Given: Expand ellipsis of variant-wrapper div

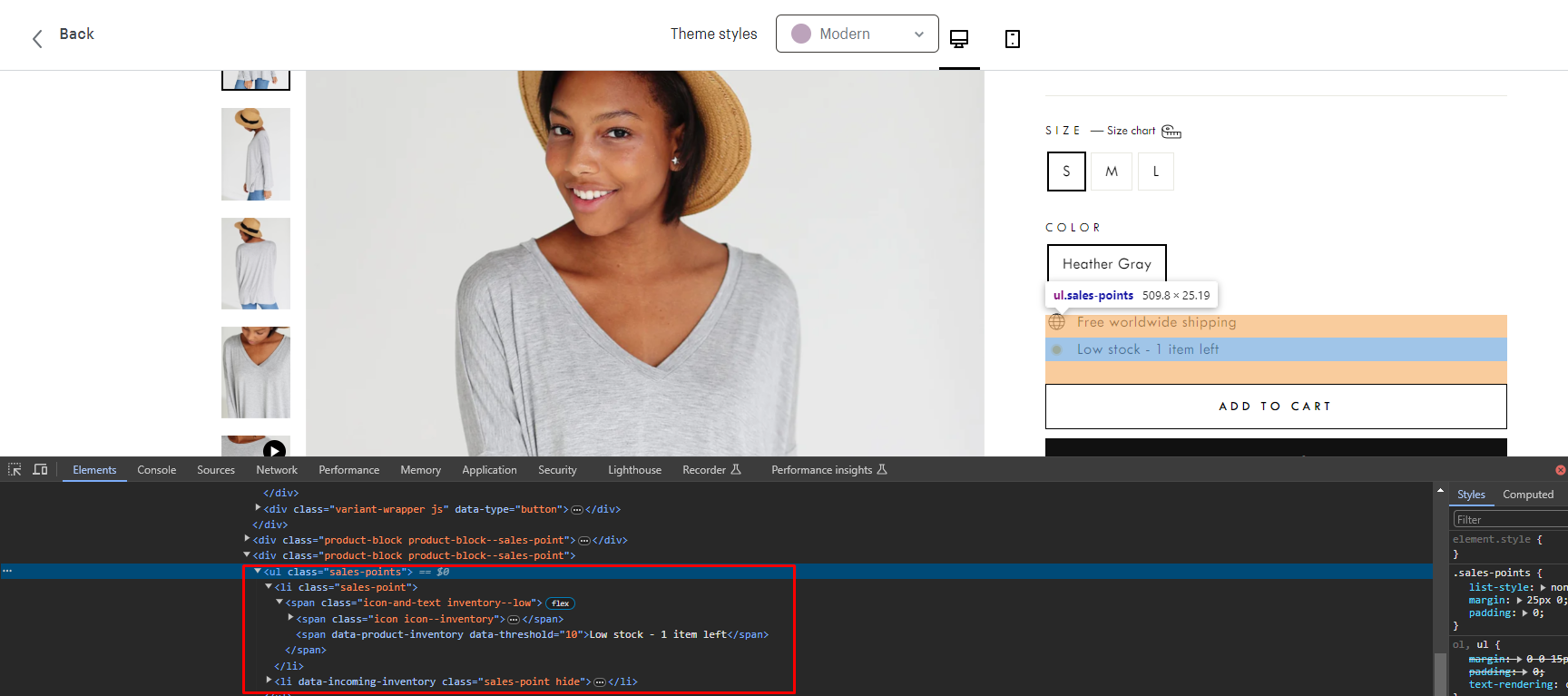Looking at the screenshot, I should 577,510.
